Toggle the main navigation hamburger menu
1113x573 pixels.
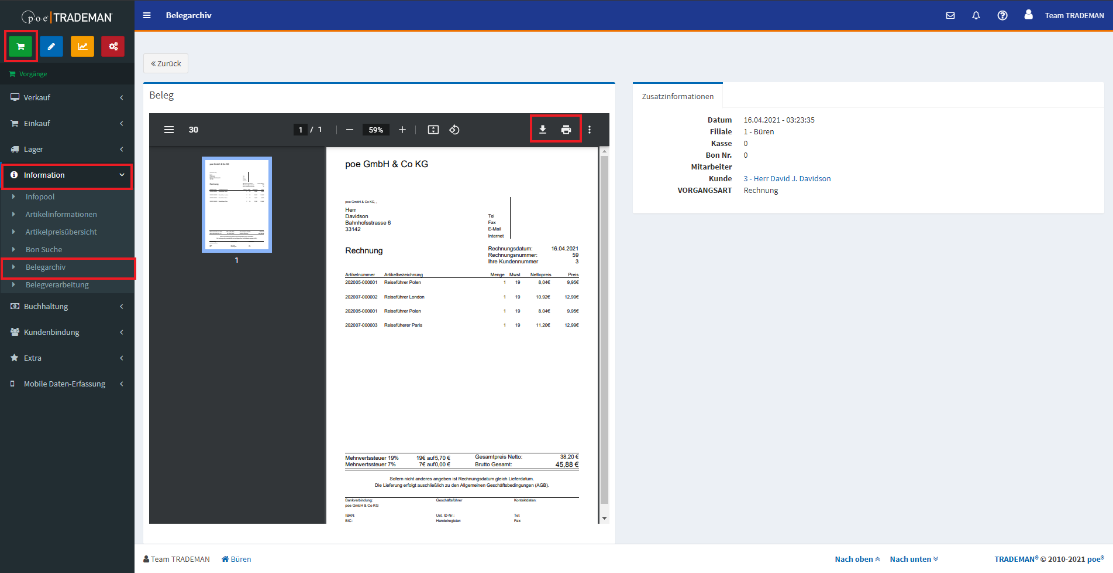pos(147,15)
